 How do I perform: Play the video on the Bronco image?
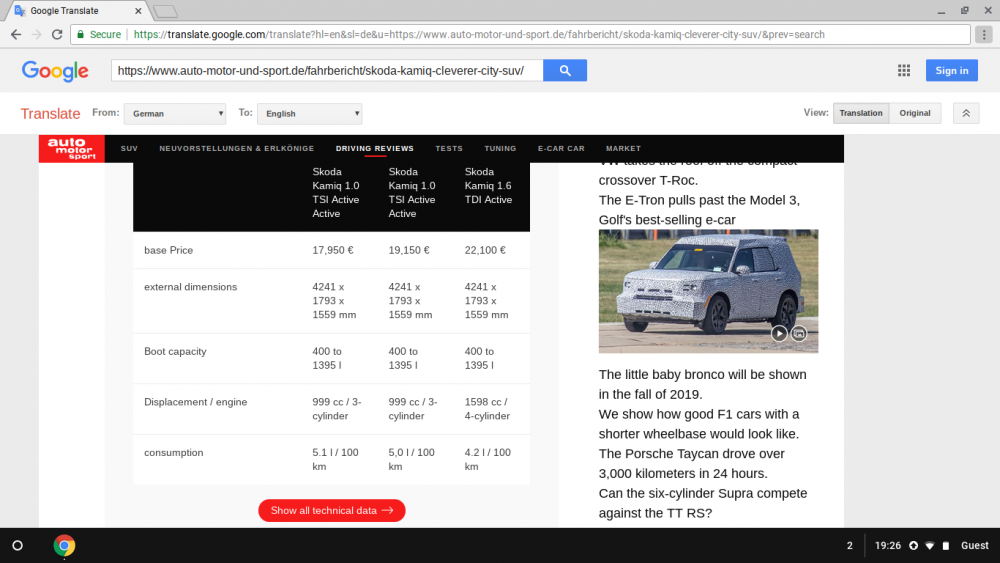click(x=779, y=333)
